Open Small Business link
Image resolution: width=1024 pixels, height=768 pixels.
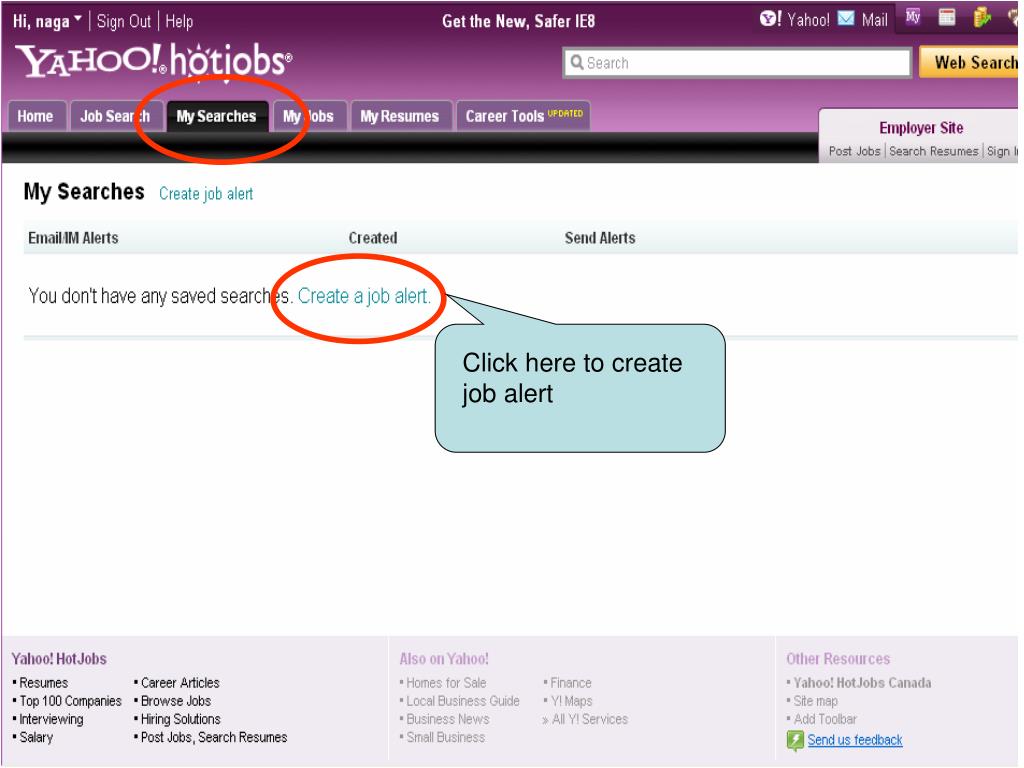(x=445, y=737)
